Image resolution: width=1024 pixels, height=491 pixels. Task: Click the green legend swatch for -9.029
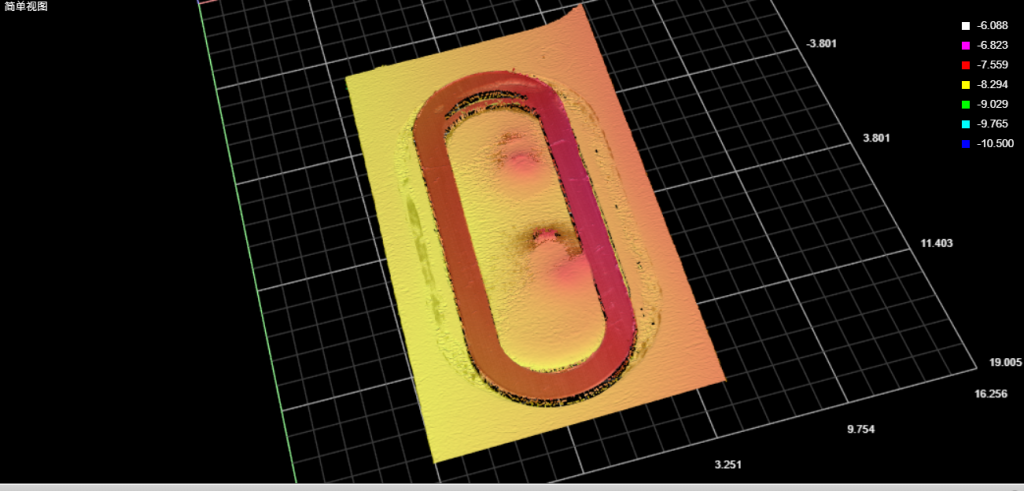tap(965, 104)
